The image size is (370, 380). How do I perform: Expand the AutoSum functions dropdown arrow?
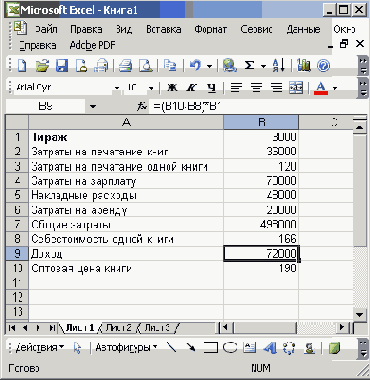click(263, 66)
